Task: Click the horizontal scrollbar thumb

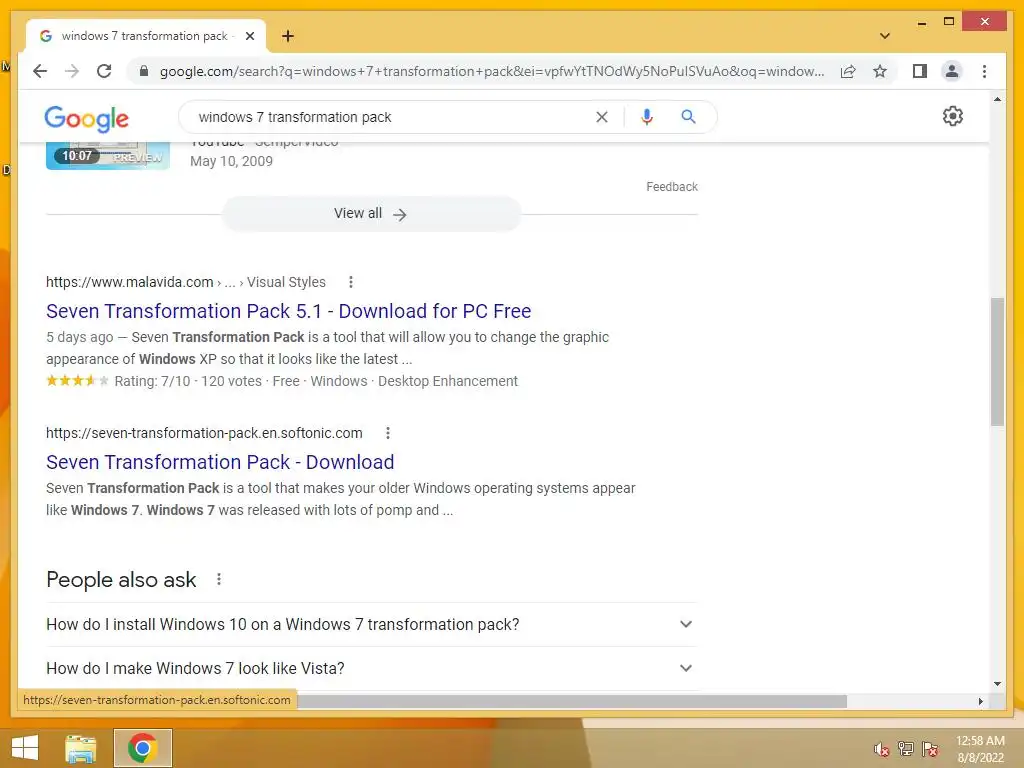Action: (x=571, y=701)
